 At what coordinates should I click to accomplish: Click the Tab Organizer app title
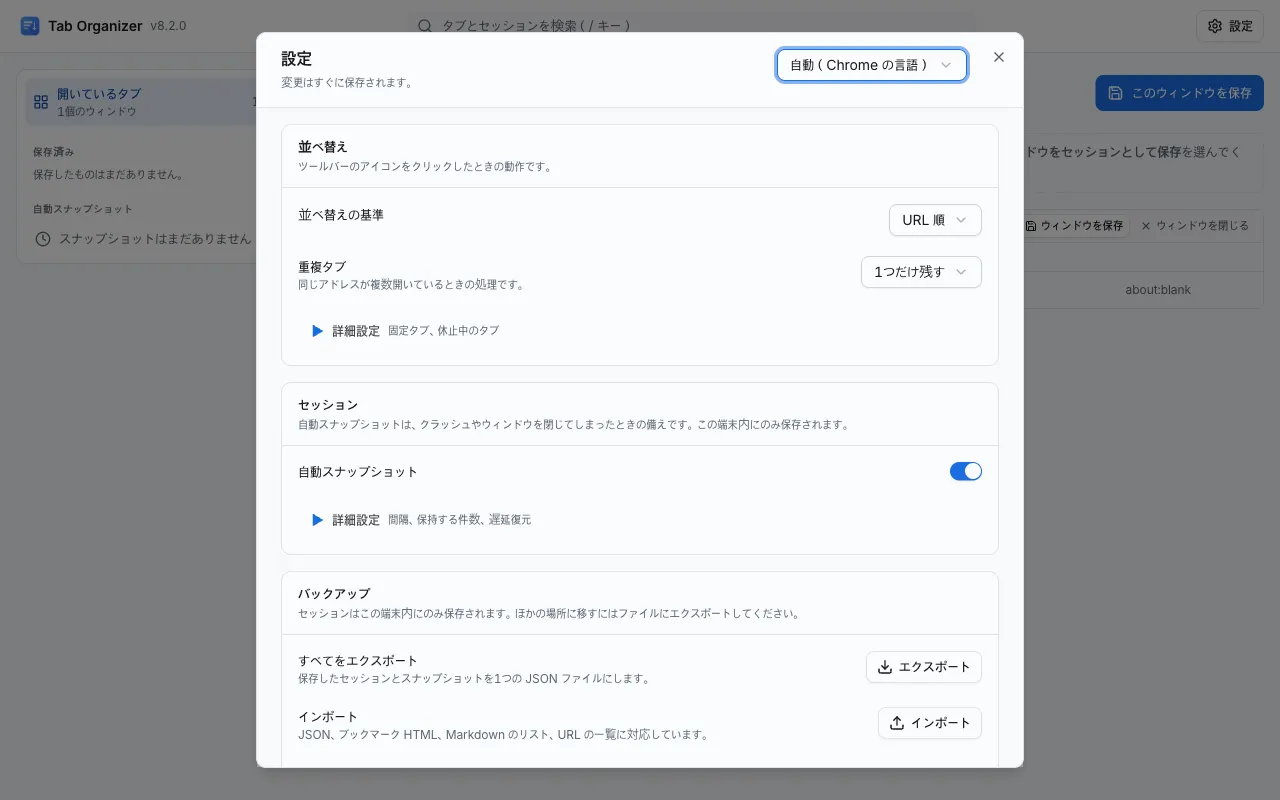point(95,26)
